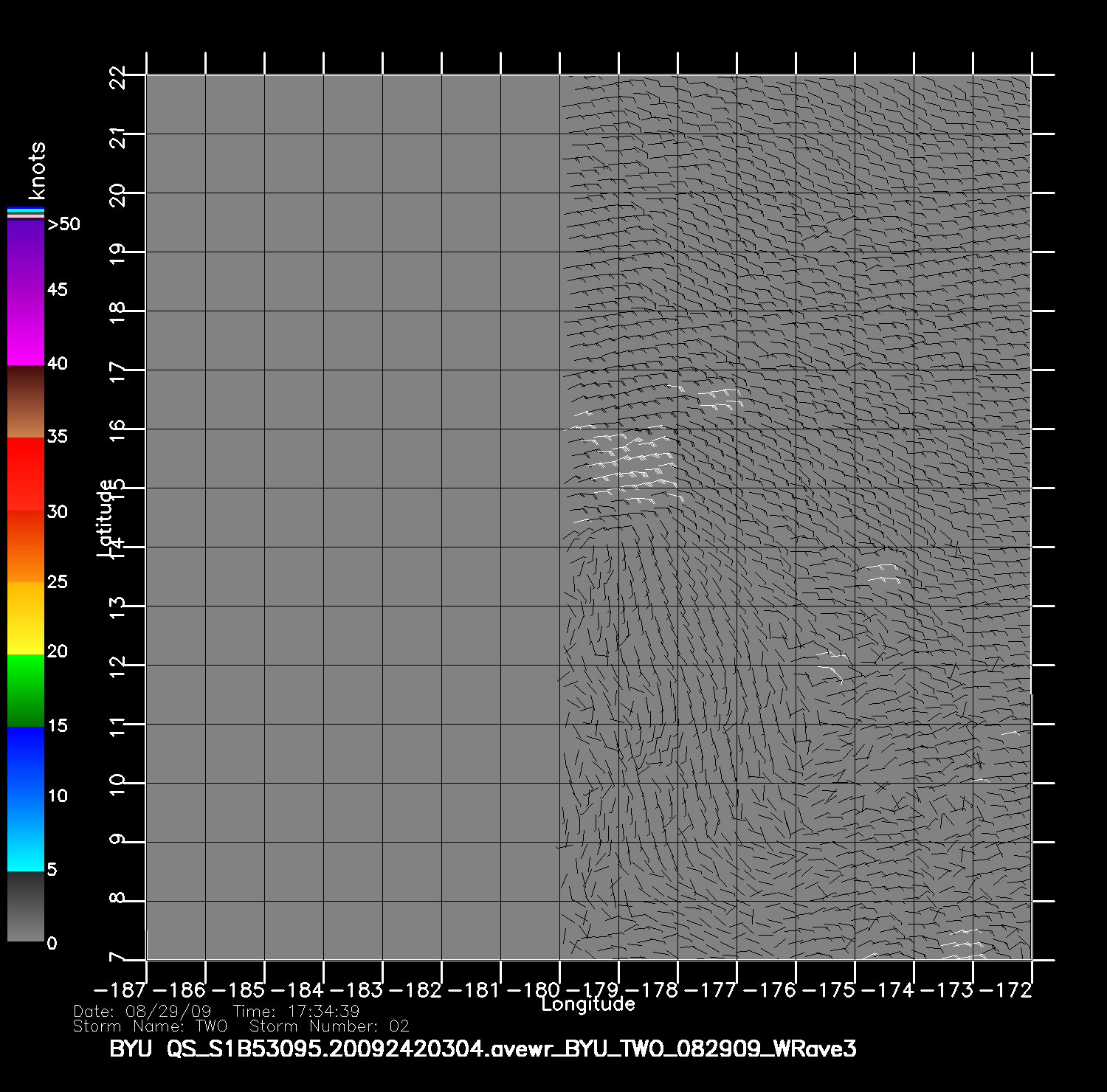Pick the red 30–35 knots legend segment
The width and height of the screenshot is (1107, 1092).
(x=26, y=474)
